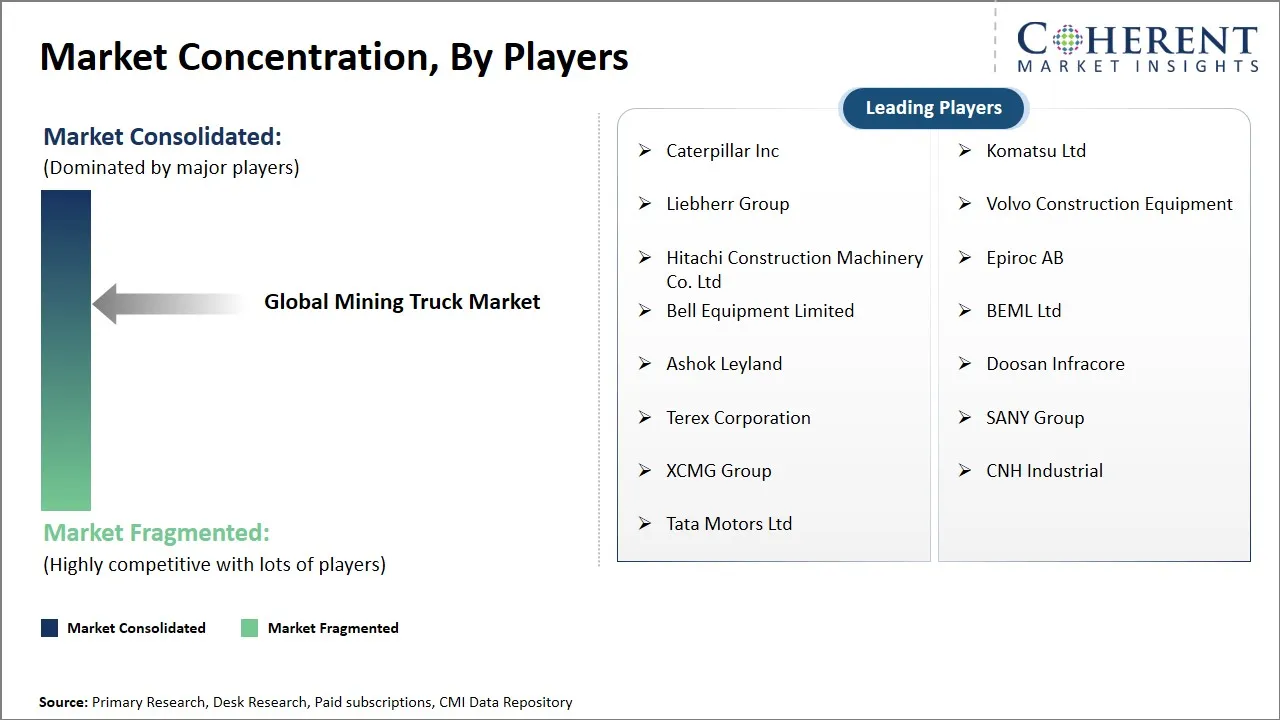Image resolution: width=1280 pixels, height=720 pixels.
Task: Select the bullet marker next to Komatsu Ltd
Action: coord(965,151)
